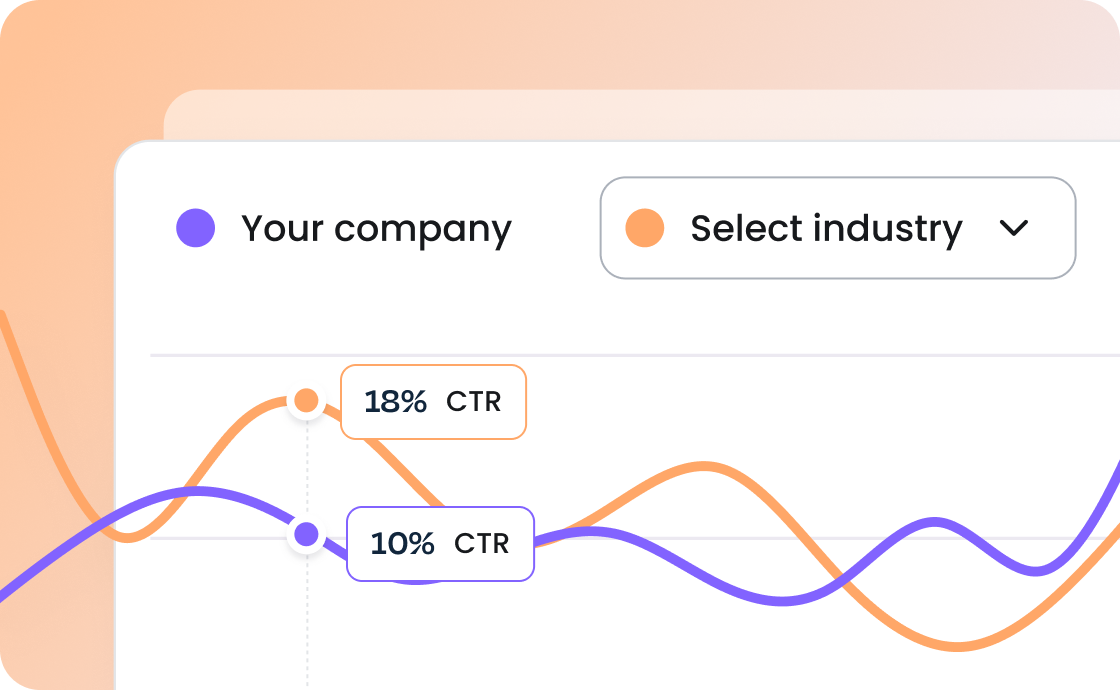Screen dimensions: 1120x690
Task: Select the purple data point marker
Action: (x=307, y=534)
